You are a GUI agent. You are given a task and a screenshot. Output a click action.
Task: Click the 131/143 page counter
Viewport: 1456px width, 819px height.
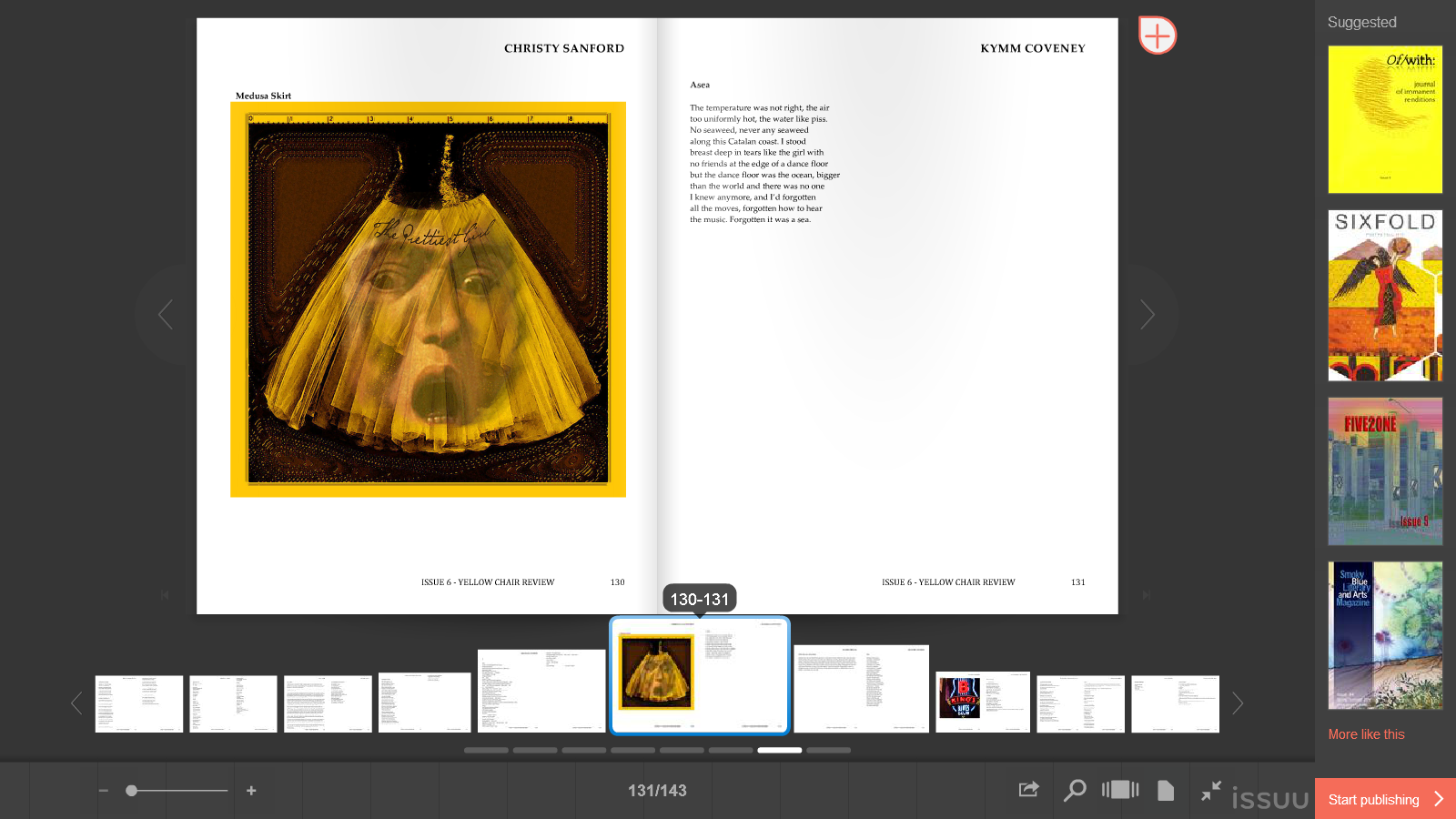pyautogui.click(x=657, y=791)
